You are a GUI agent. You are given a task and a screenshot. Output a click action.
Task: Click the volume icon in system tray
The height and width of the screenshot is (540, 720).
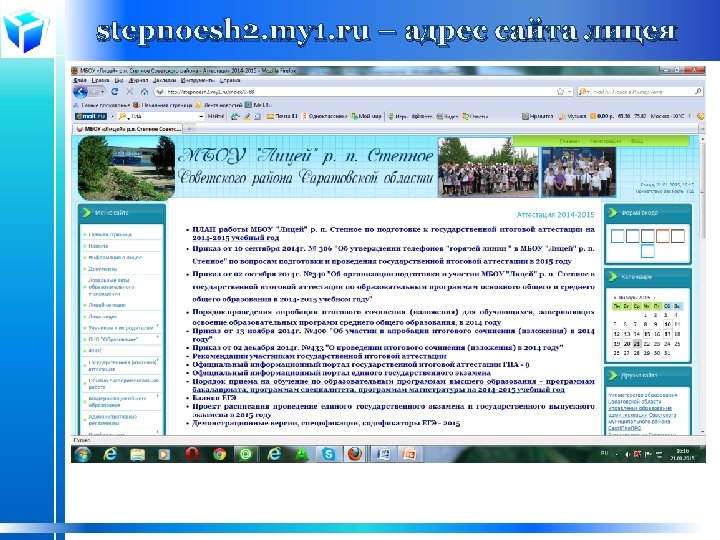click(627, 454)
